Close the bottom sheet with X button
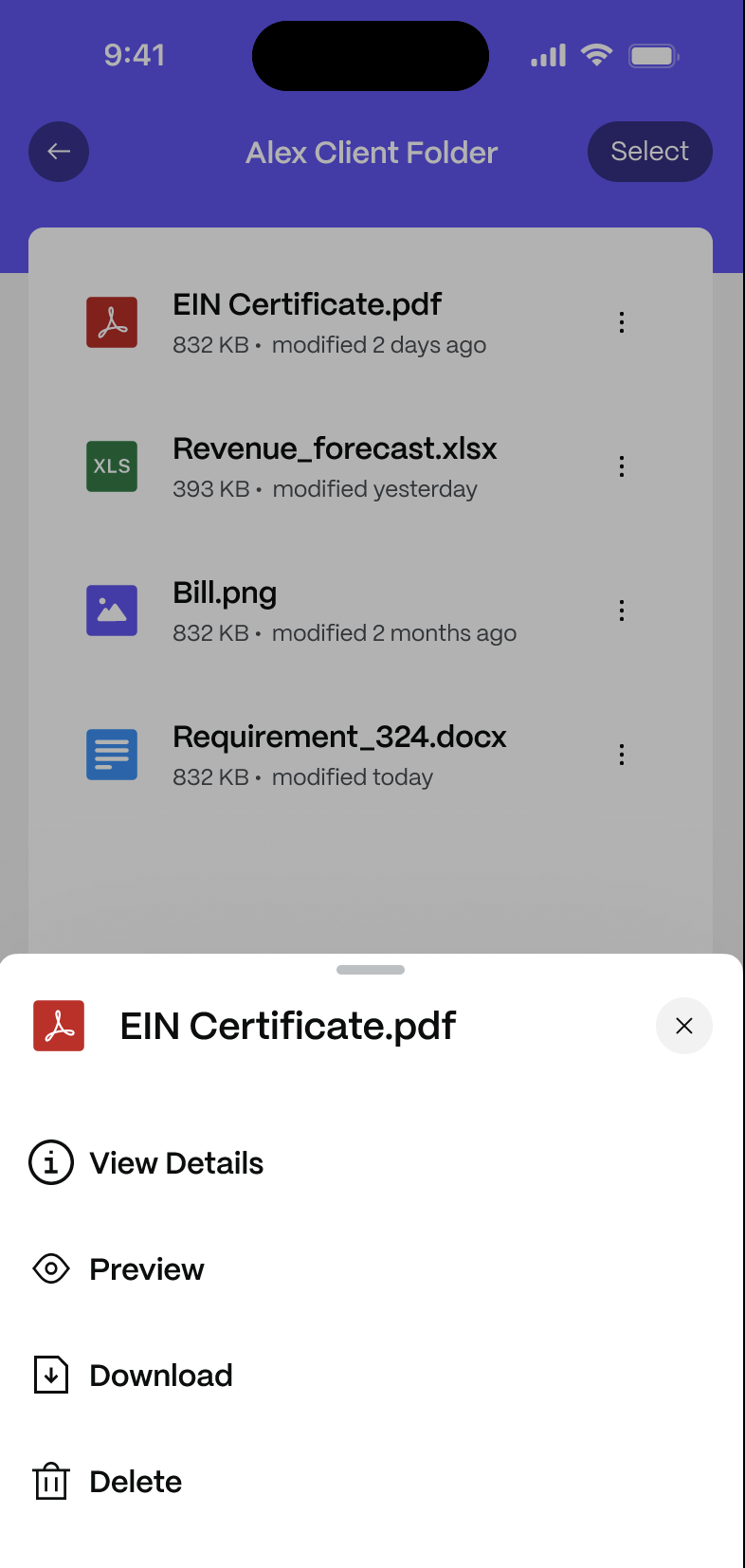Screen dimensions: 745x1568 click(684, 1026)
